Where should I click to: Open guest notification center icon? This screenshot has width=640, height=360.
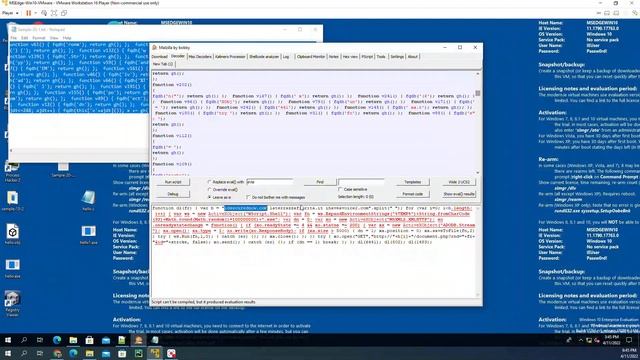[x=629, y=340]
